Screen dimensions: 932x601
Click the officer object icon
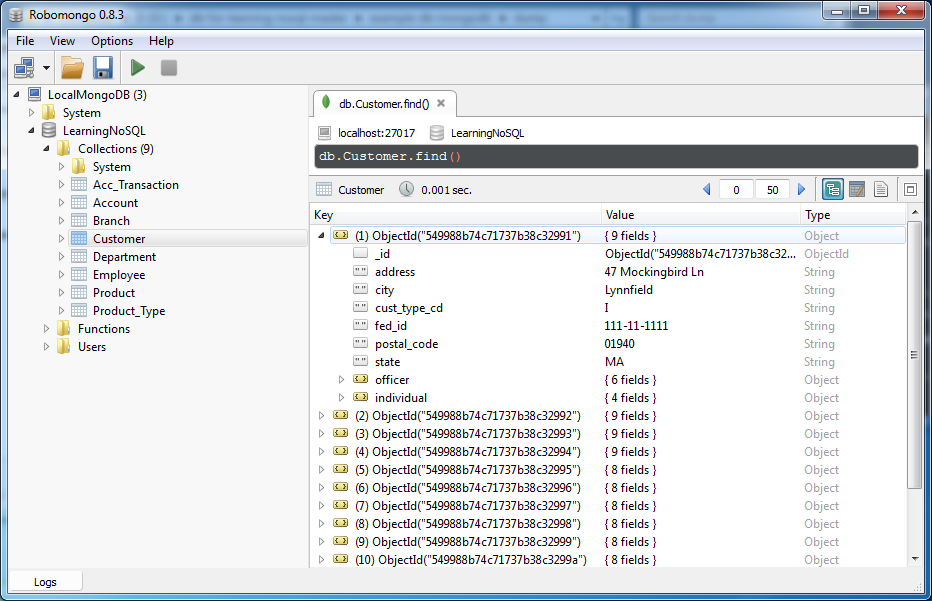click(360, 379)
